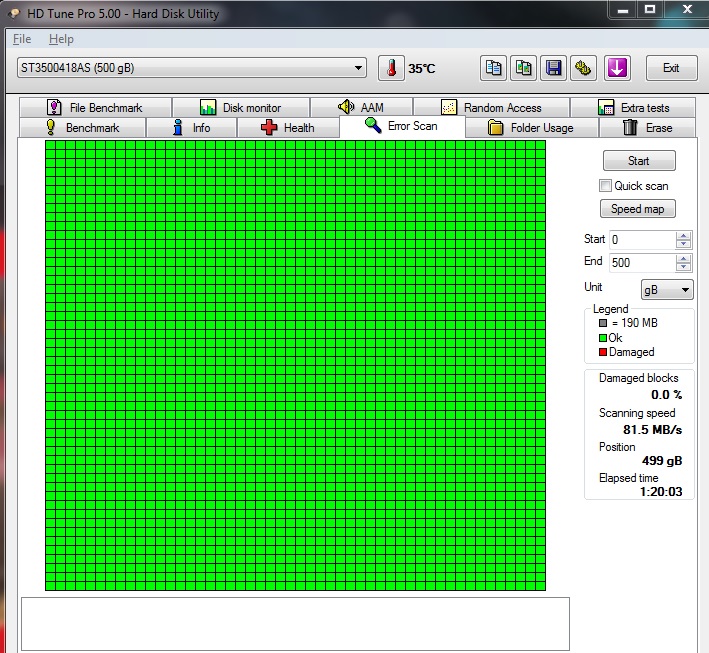Click the save screenshot floppy disk icon
709x653 pixels.
(x=553, y=68)
